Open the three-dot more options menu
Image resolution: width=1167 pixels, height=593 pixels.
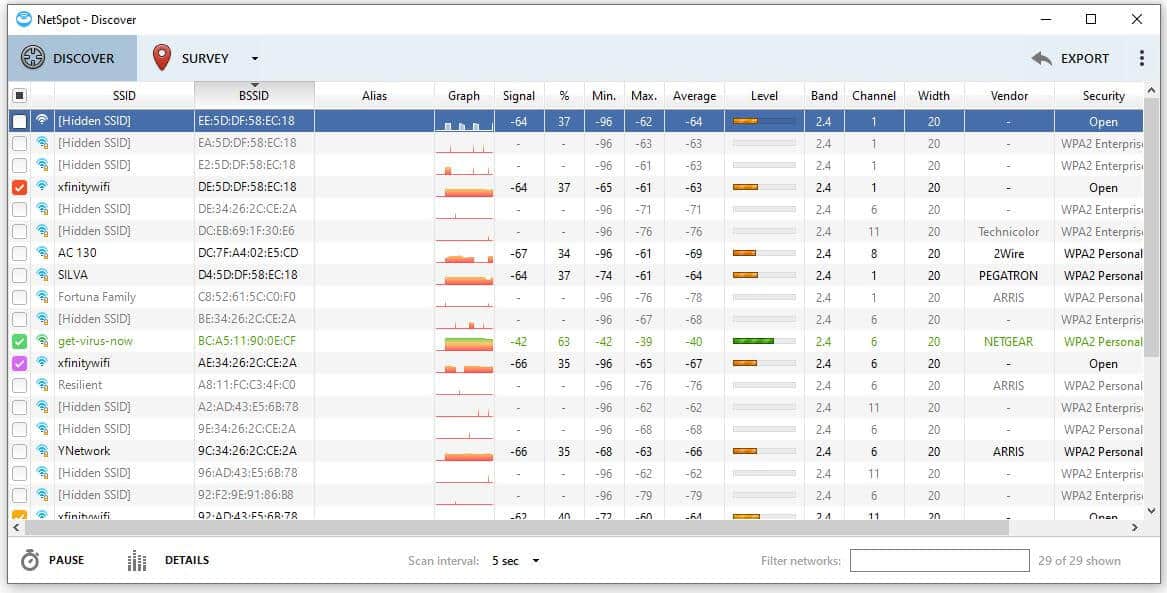coord(1141,58)
